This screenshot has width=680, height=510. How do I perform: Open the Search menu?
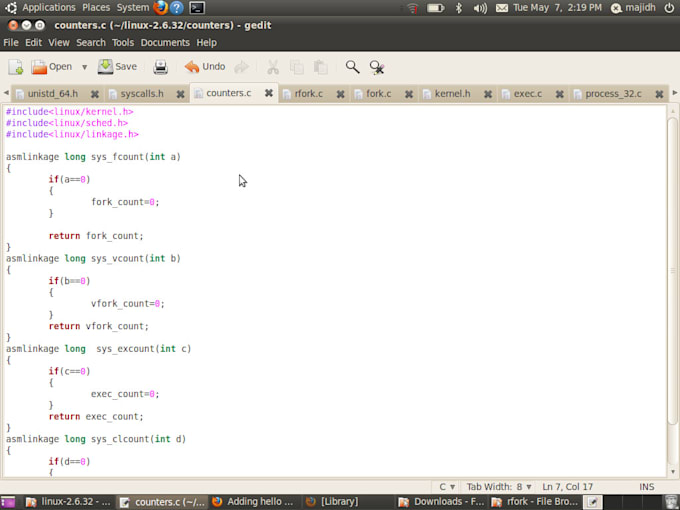click(90, 43)
